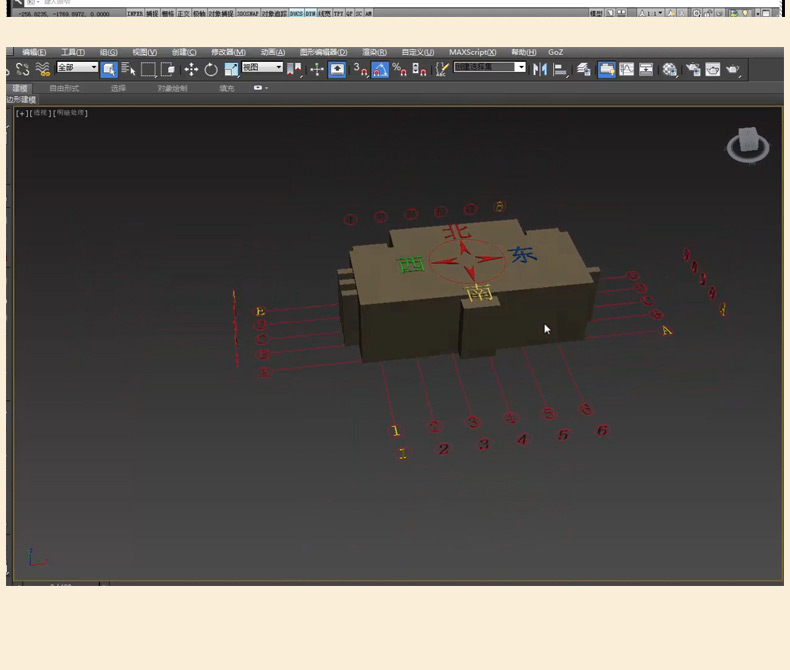Toggle the Graphite ribbon icon

point(607,70)
